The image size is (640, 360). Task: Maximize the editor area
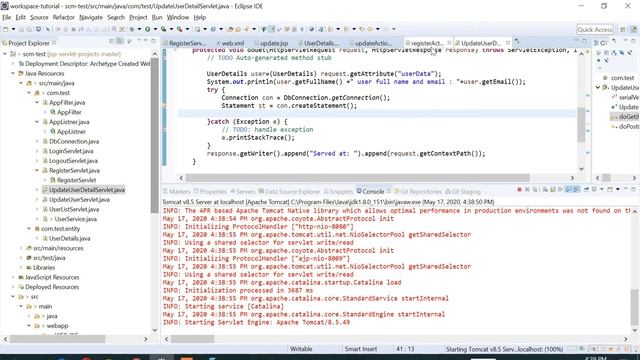tap(584, 41)
